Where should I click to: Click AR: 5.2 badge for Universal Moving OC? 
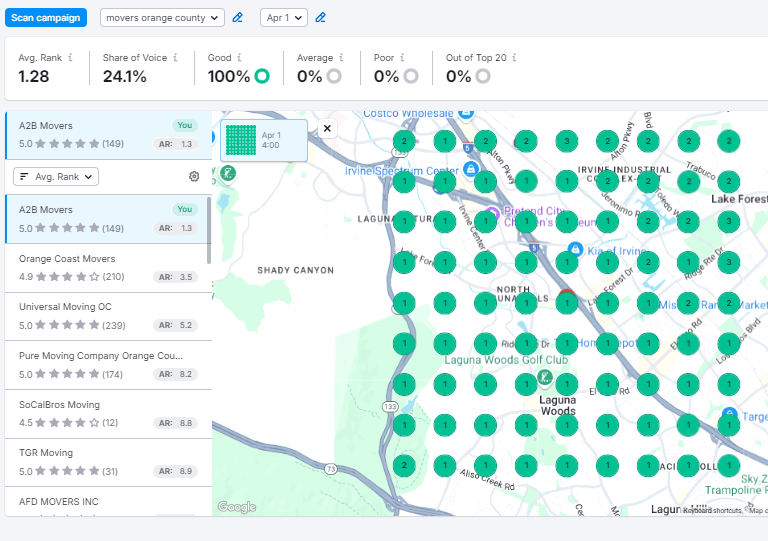[x=175, y=325]
